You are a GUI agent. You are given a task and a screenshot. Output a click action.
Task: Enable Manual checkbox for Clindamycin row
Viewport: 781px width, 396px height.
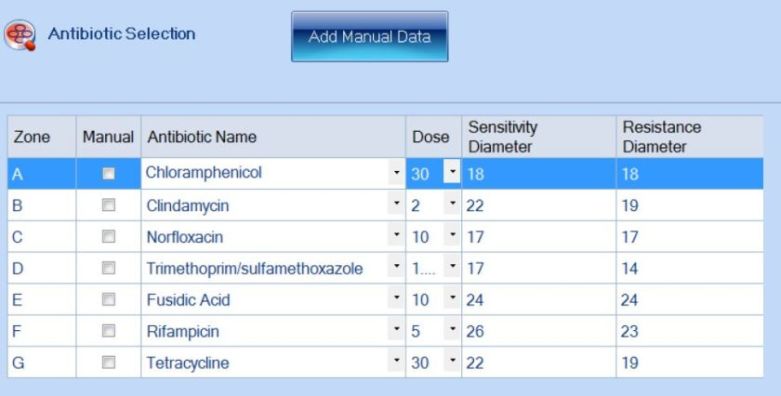coord(109,205)
